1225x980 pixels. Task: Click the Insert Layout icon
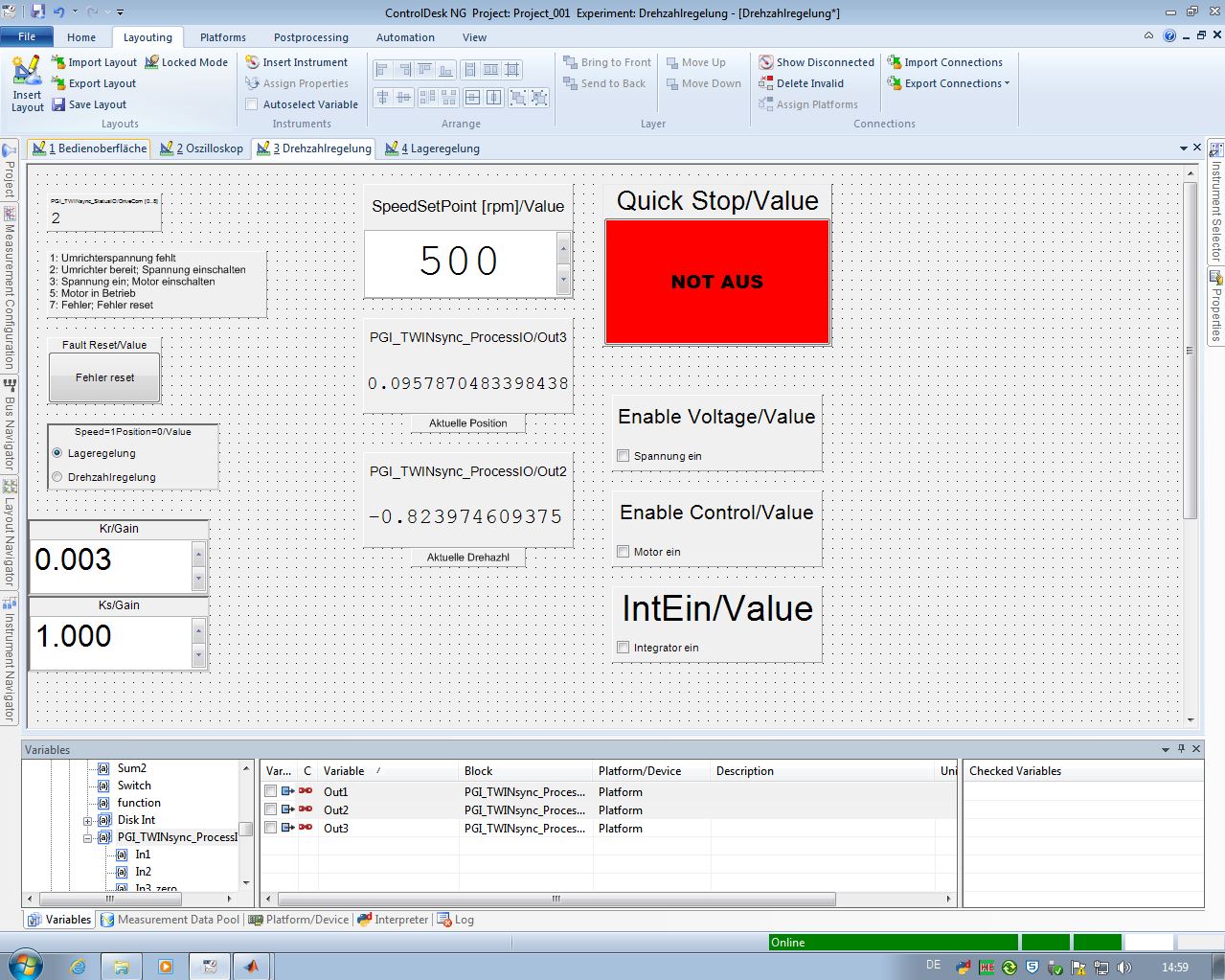click(x=27, y=72)
